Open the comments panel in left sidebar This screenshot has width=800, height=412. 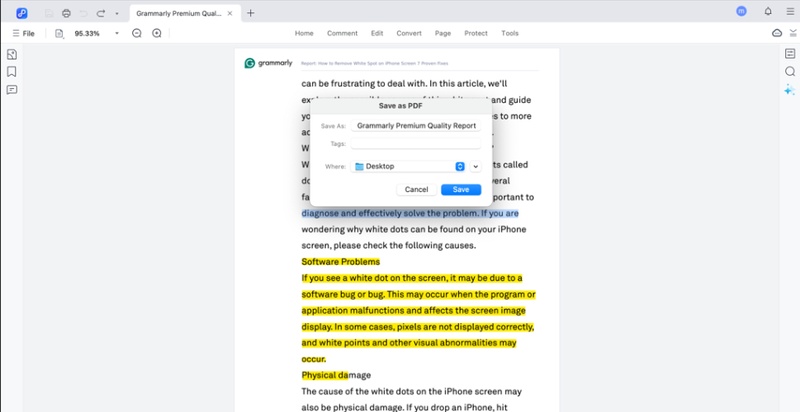[x=12, y=90]
